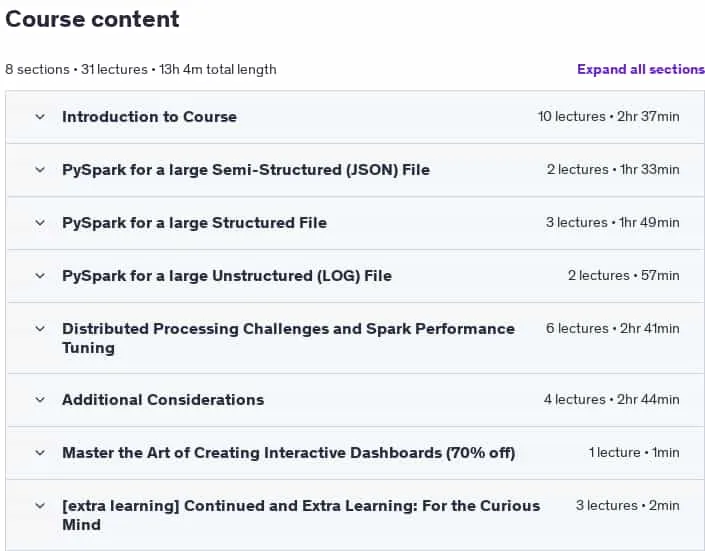The image size is (705, 551).
Task: Select PySpark for a large Semi-Structured (JSON) File
Action: coord(246,170)
